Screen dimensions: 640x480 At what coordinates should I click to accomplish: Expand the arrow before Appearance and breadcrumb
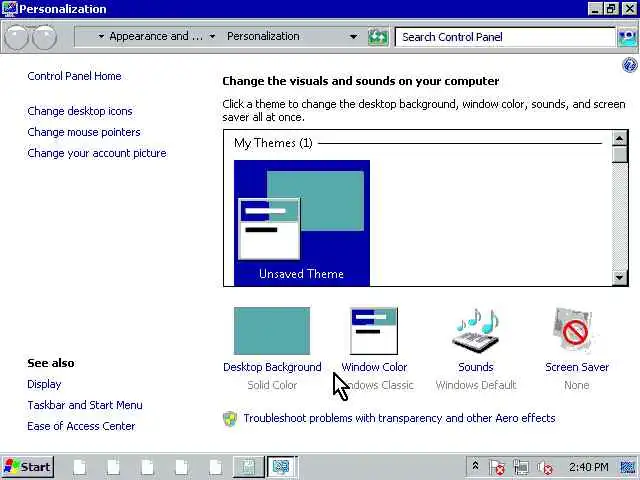pyautogui.click(x=101, y=37)
